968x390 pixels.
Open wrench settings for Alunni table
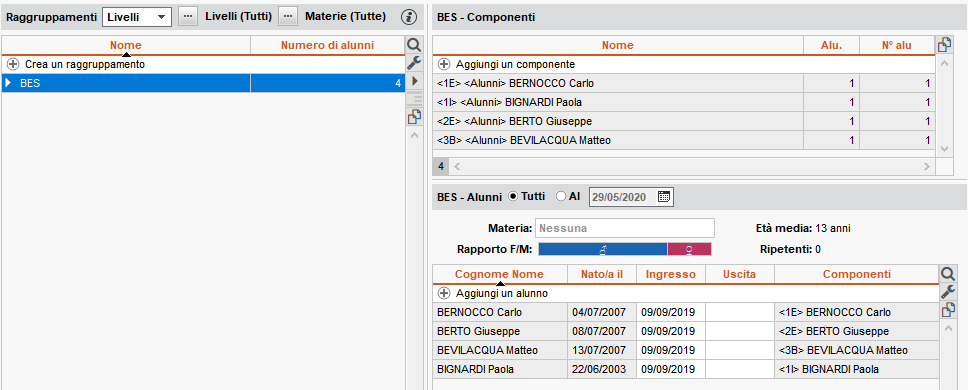pyautogui.click(x=948, y=292)
